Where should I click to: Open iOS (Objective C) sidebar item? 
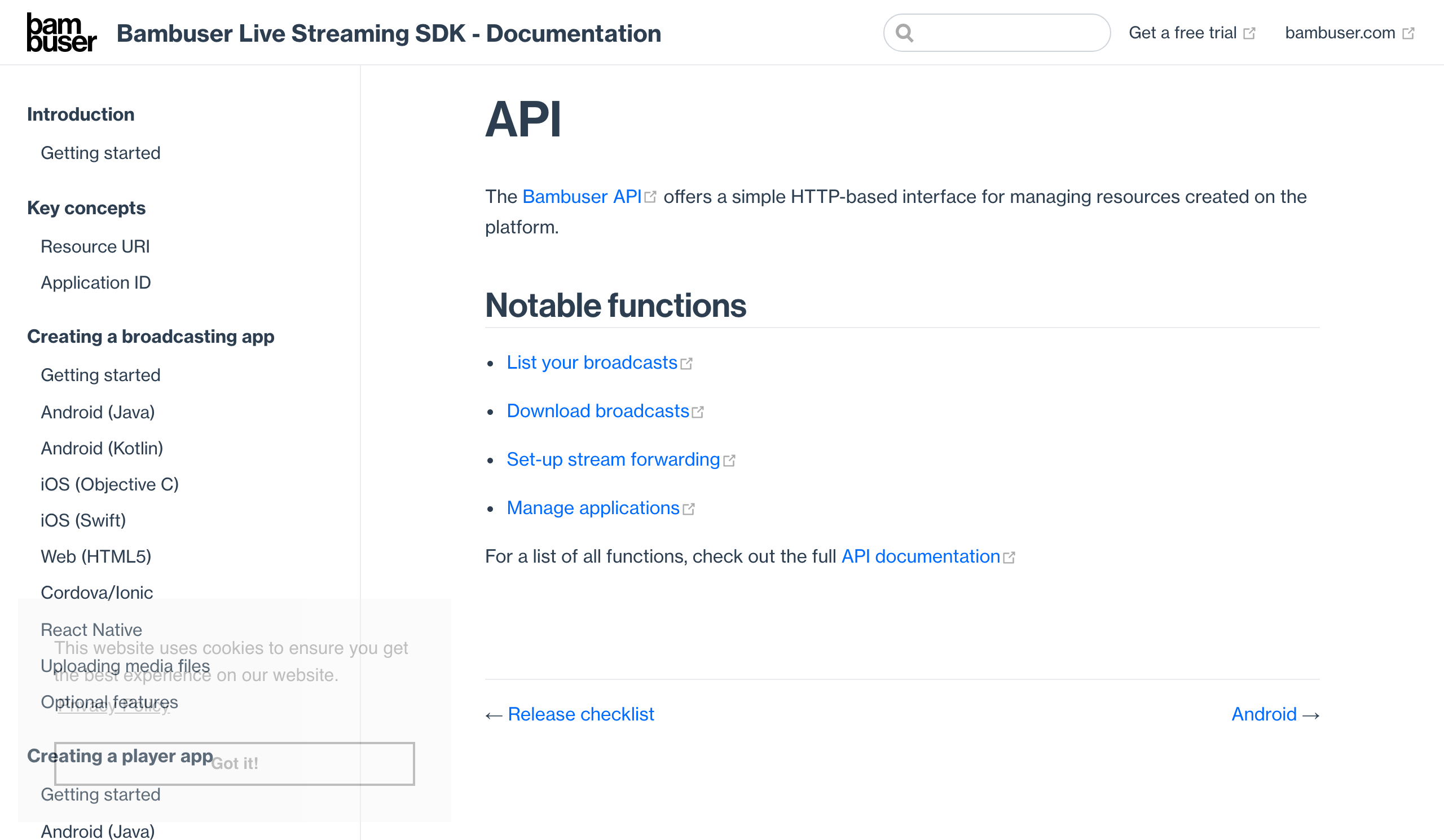tap(109, 484)
